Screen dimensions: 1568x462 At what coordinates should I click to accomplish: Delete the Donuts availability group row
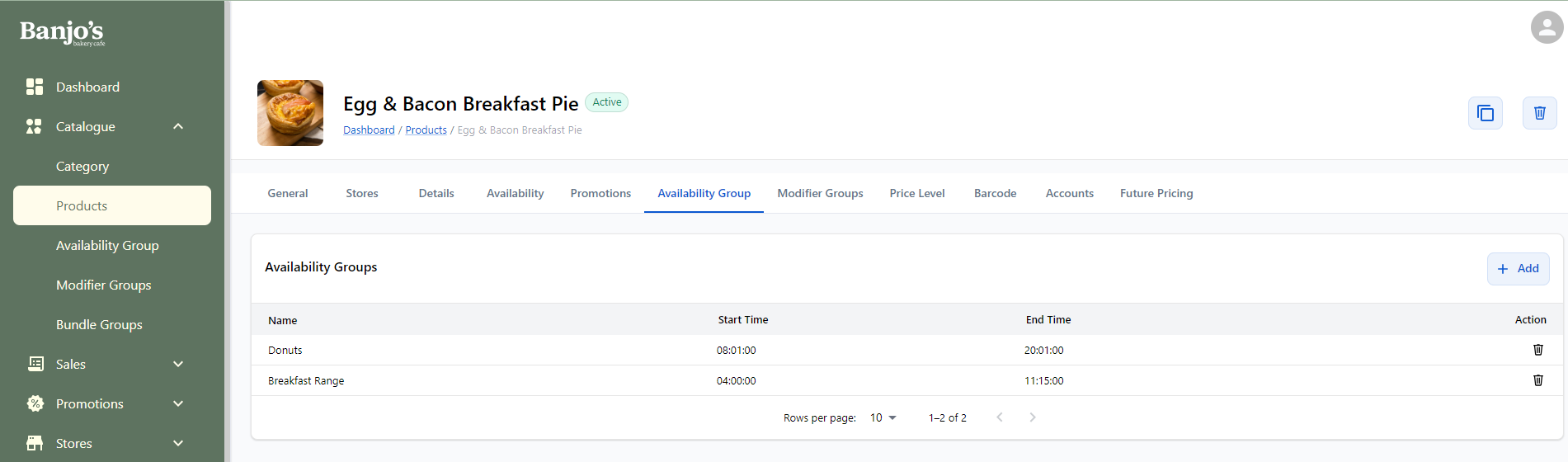coord(1537,350)
